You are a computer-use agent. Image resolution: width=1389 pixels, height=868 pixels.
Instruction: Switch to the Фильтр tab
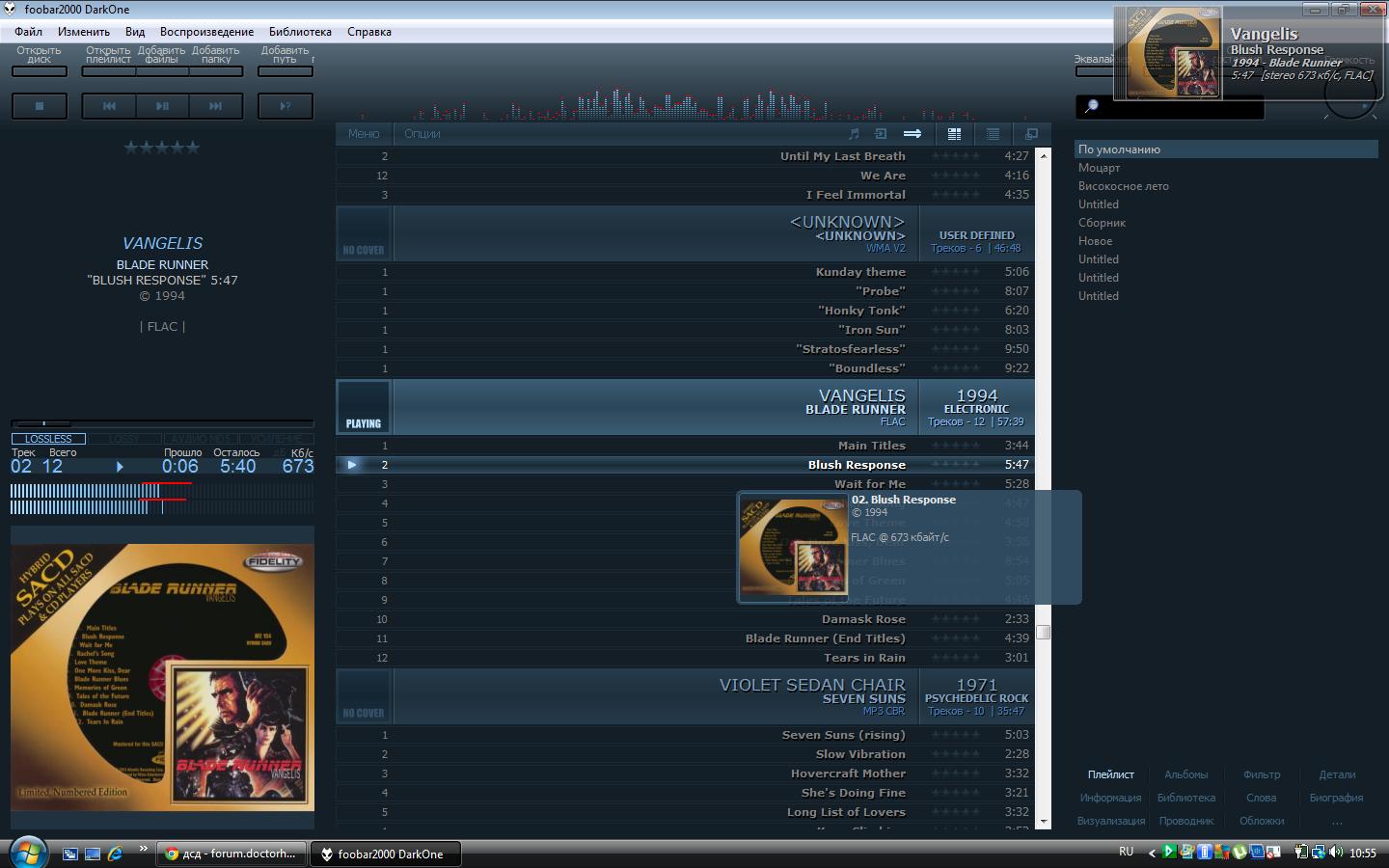[x=1262, y=774]
